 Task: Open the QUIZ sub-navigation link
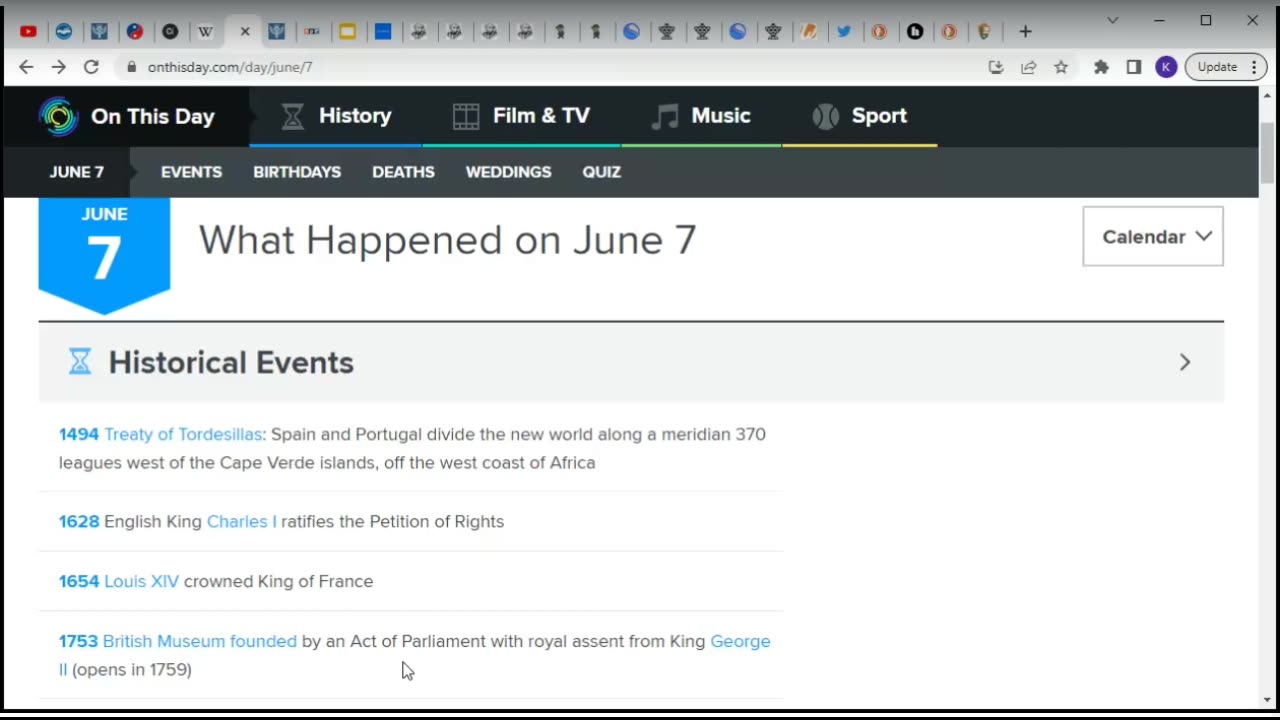[x=602, y=172]
